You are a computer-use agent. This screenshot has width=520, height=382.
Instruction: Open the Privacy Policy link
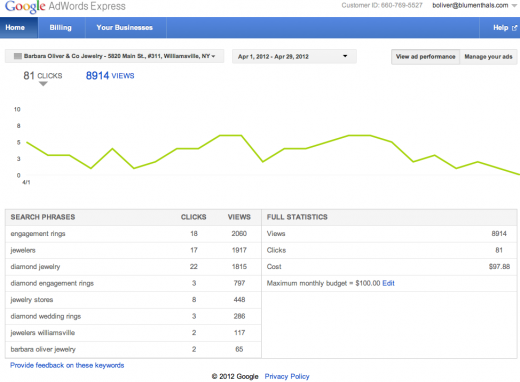[287, 376]
